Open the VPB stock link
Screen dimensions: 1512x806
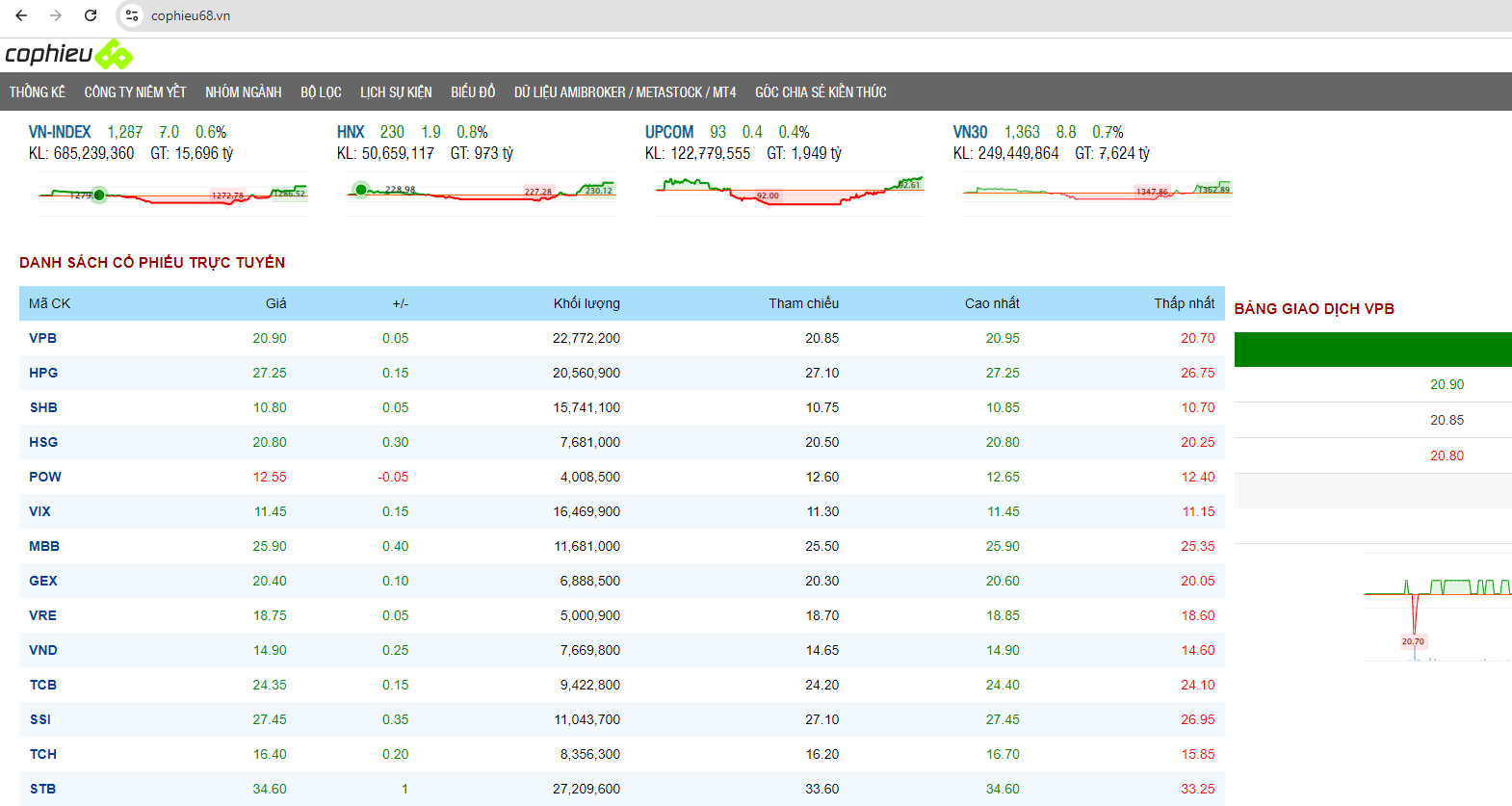click(42, 338)
